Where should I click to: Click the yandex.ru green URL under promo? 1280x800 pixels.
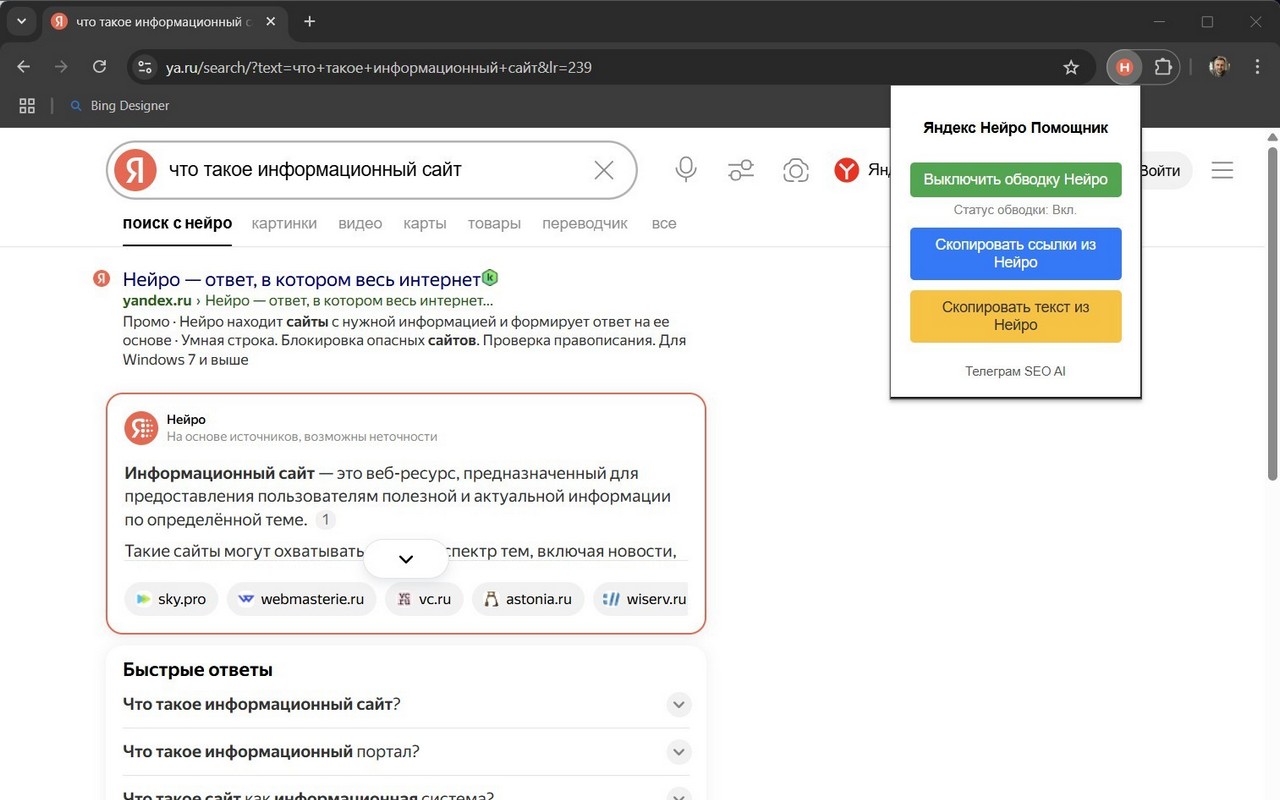(x=157, y=300)
